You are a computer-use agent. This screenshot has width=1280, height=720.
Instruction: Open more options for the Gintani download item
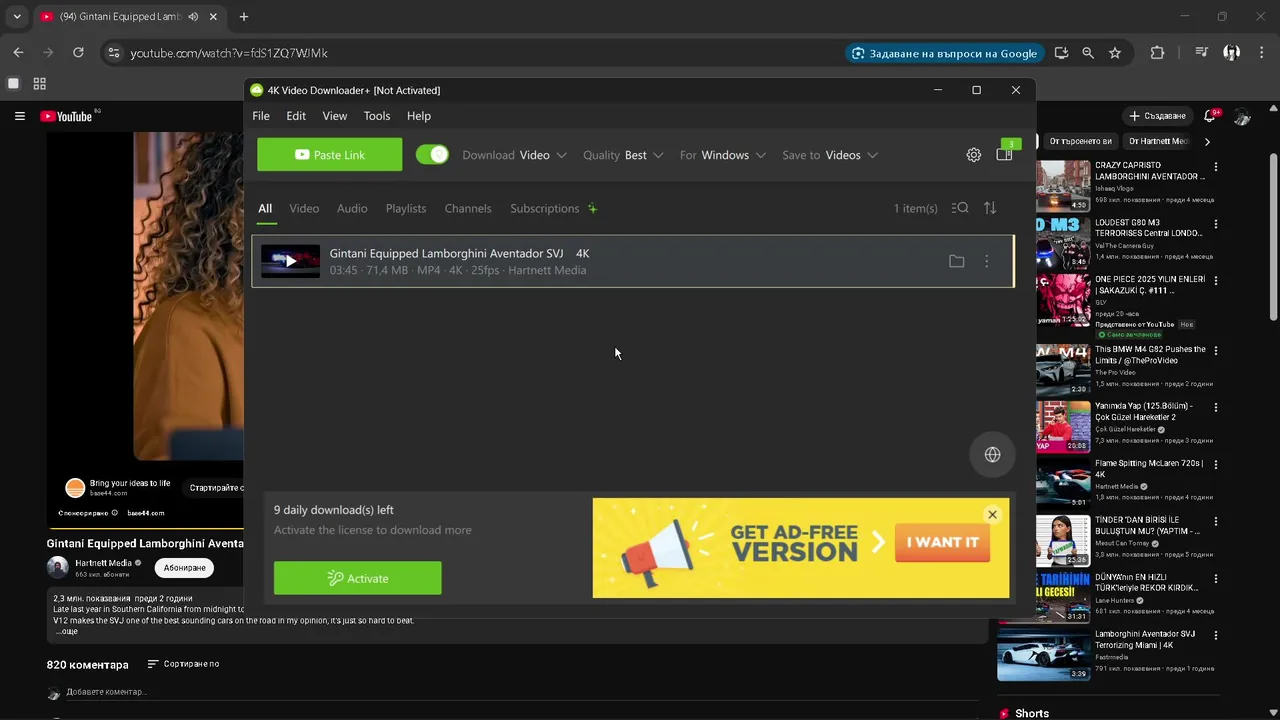pos(987,261)
